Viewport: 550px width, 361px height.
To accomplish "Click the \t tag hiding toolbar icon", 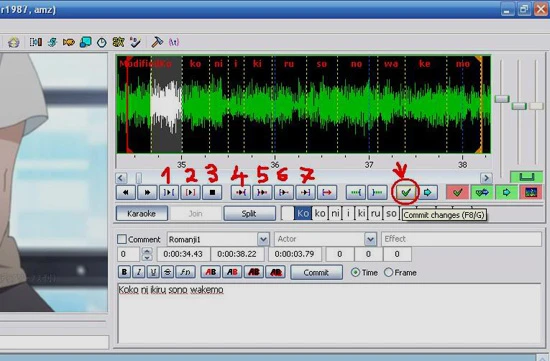I will click(x=174, y=42).
